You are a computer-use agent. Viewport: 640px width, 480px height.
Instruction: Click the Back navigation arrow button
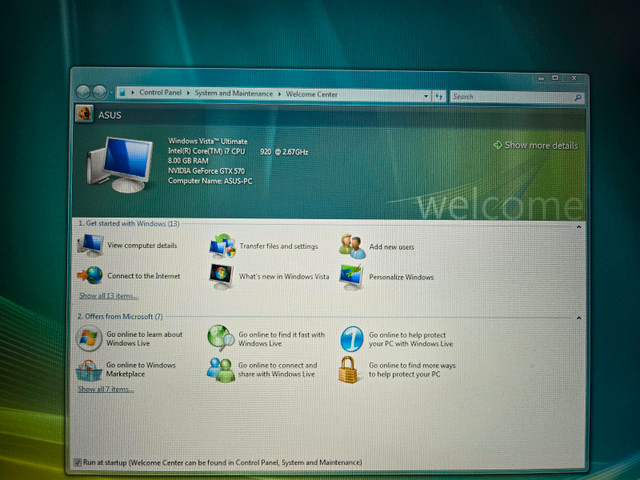pyautogui.click(x=83, y=92)
